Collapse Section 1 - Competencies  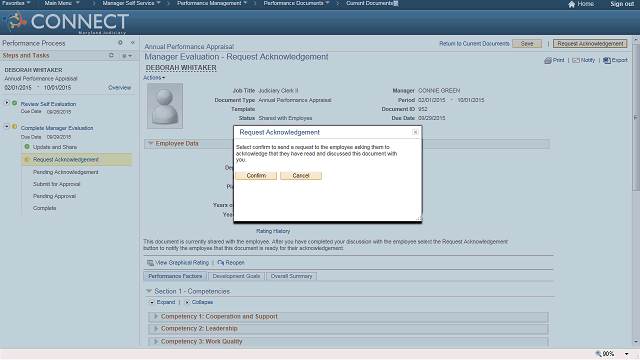[x=149, y=291]
